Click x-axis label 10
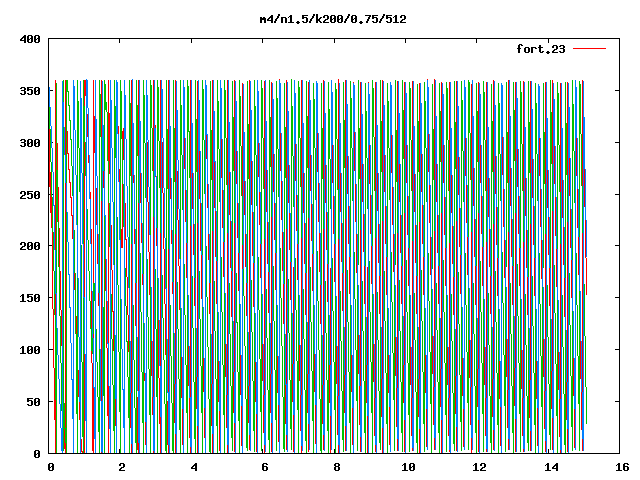 click(x=408, y=467)
